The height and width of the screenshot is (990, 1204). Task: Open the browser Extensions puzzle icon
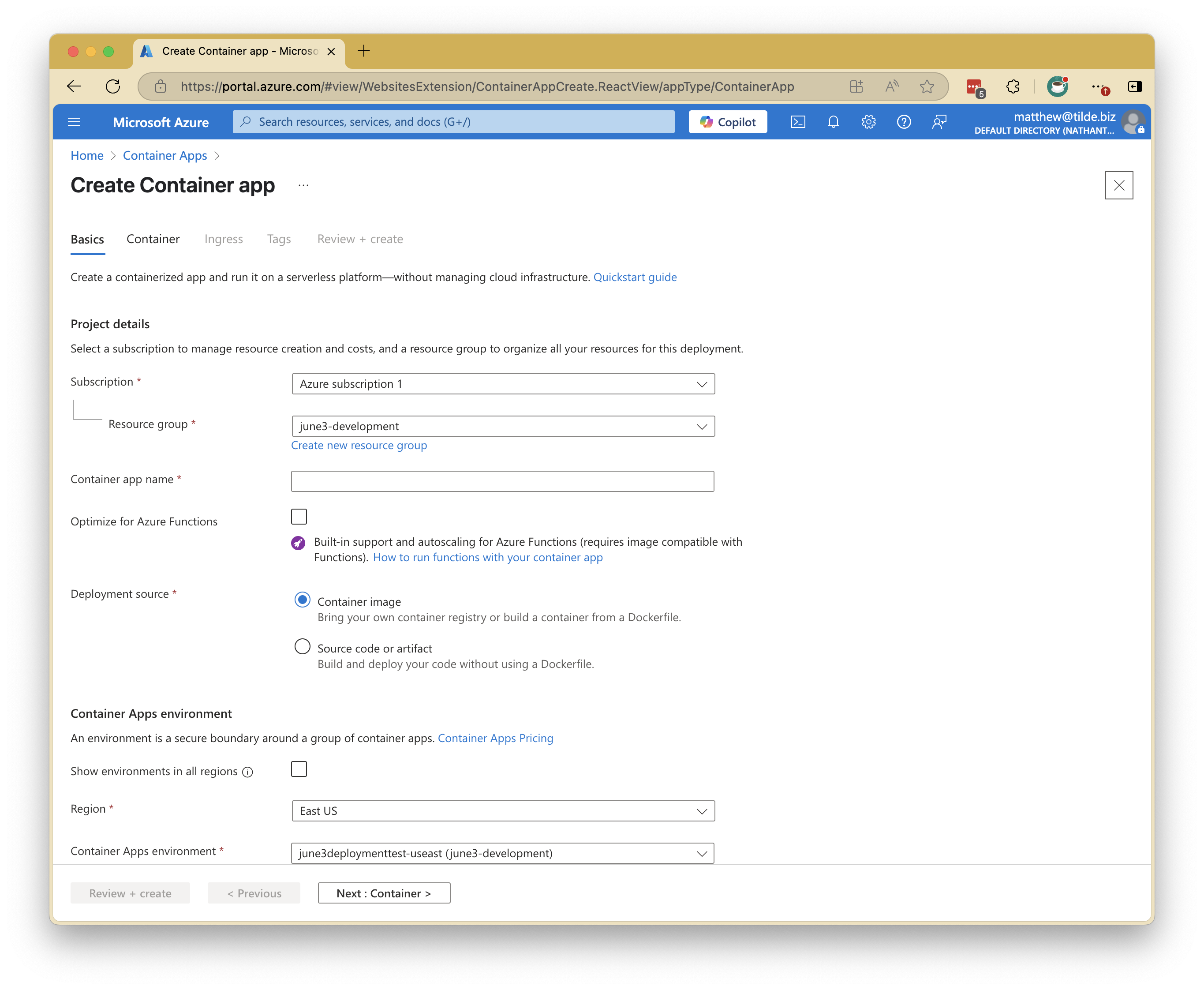click(1013, 86)
